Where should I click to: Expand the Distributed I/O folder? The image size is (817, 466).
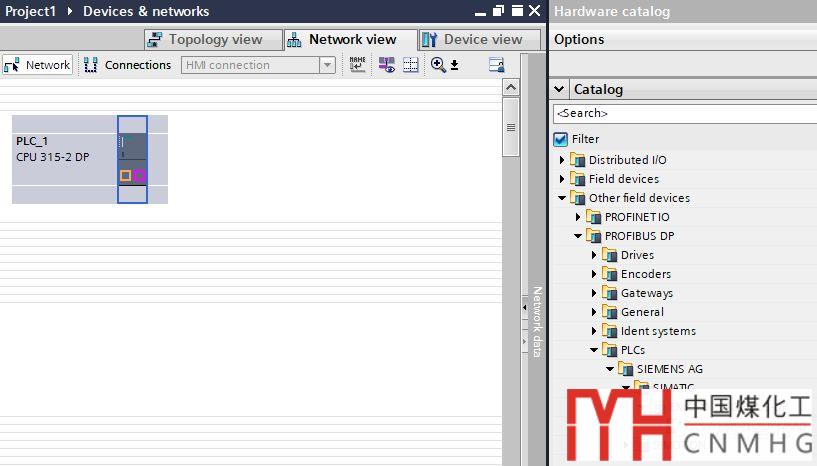(x=562, y=160)
